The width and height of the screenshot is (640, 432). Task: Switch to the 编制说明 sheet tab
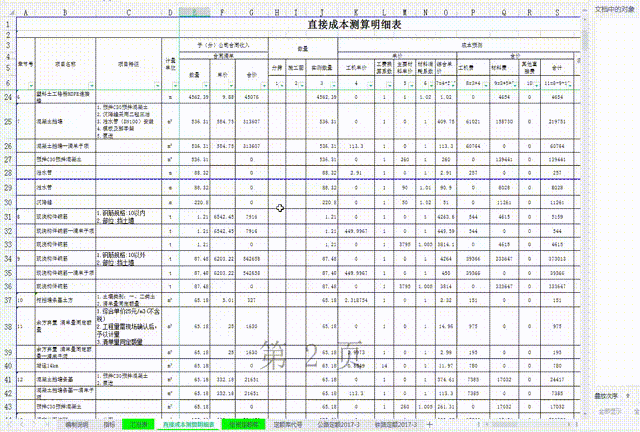tap(77, 425)
